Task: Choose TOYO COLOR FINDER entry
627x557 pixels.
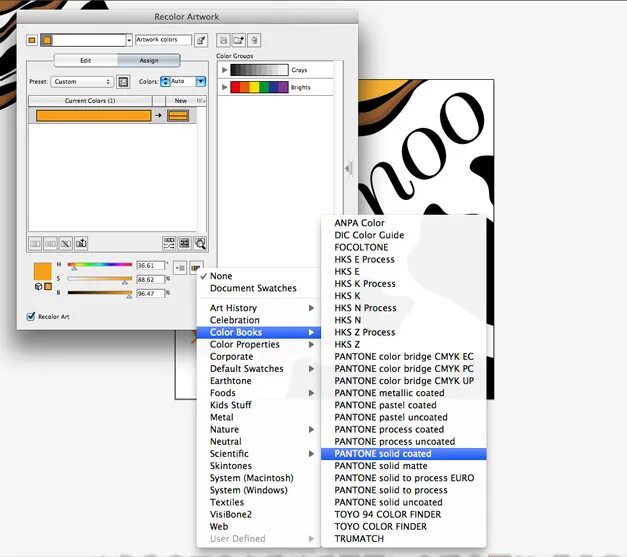Action: [x=403, y=527]
